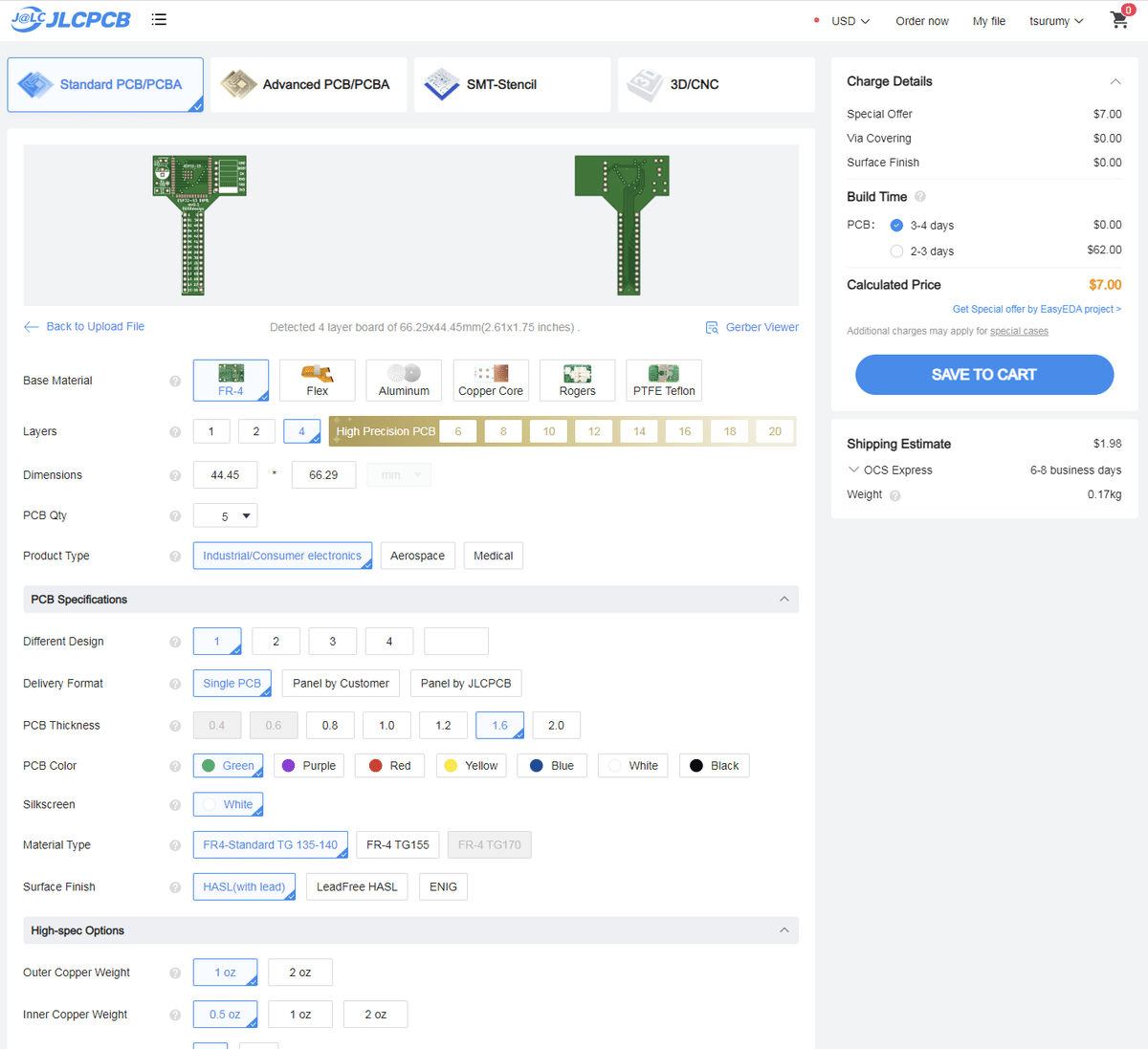Select FR-4 TG155 material type
This screenshot has height=1049, width=1148.
click(398, 845)
